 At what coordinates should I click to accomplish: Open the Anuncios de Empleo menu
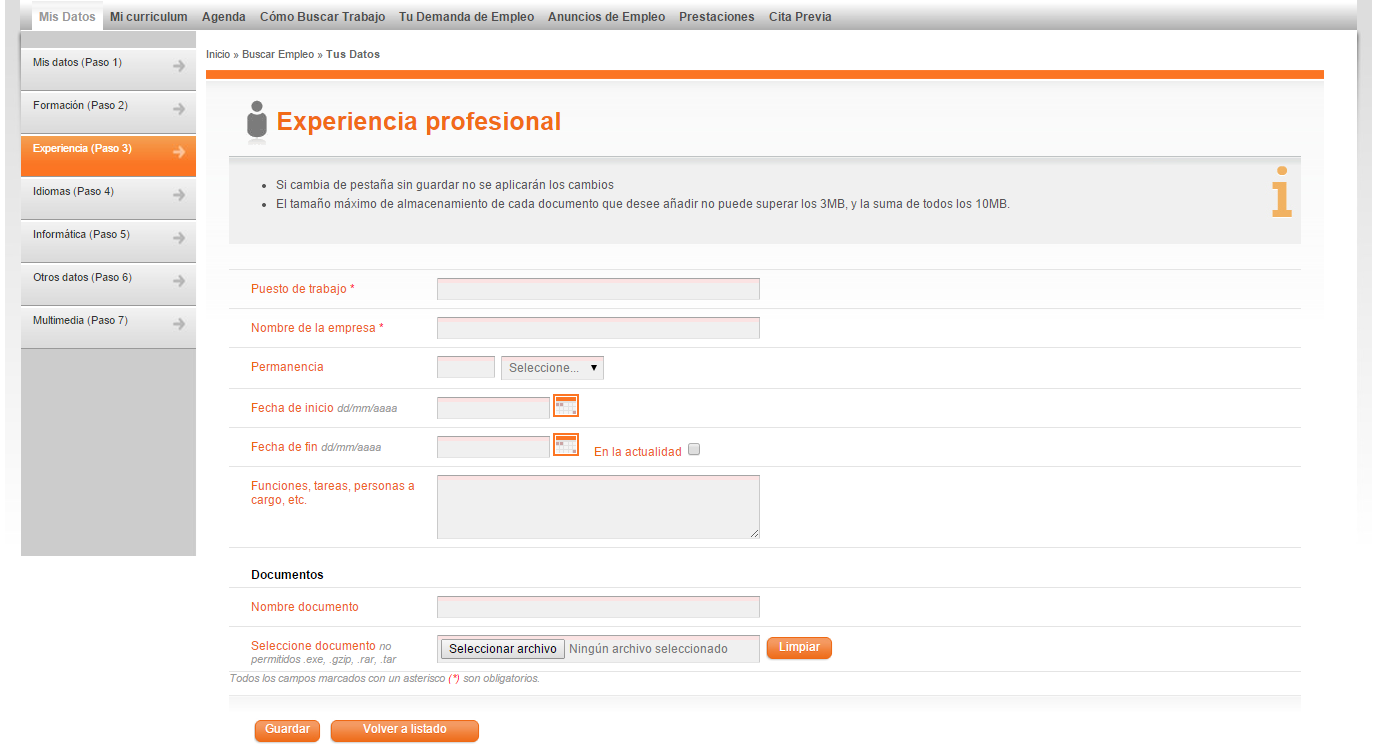606,17
